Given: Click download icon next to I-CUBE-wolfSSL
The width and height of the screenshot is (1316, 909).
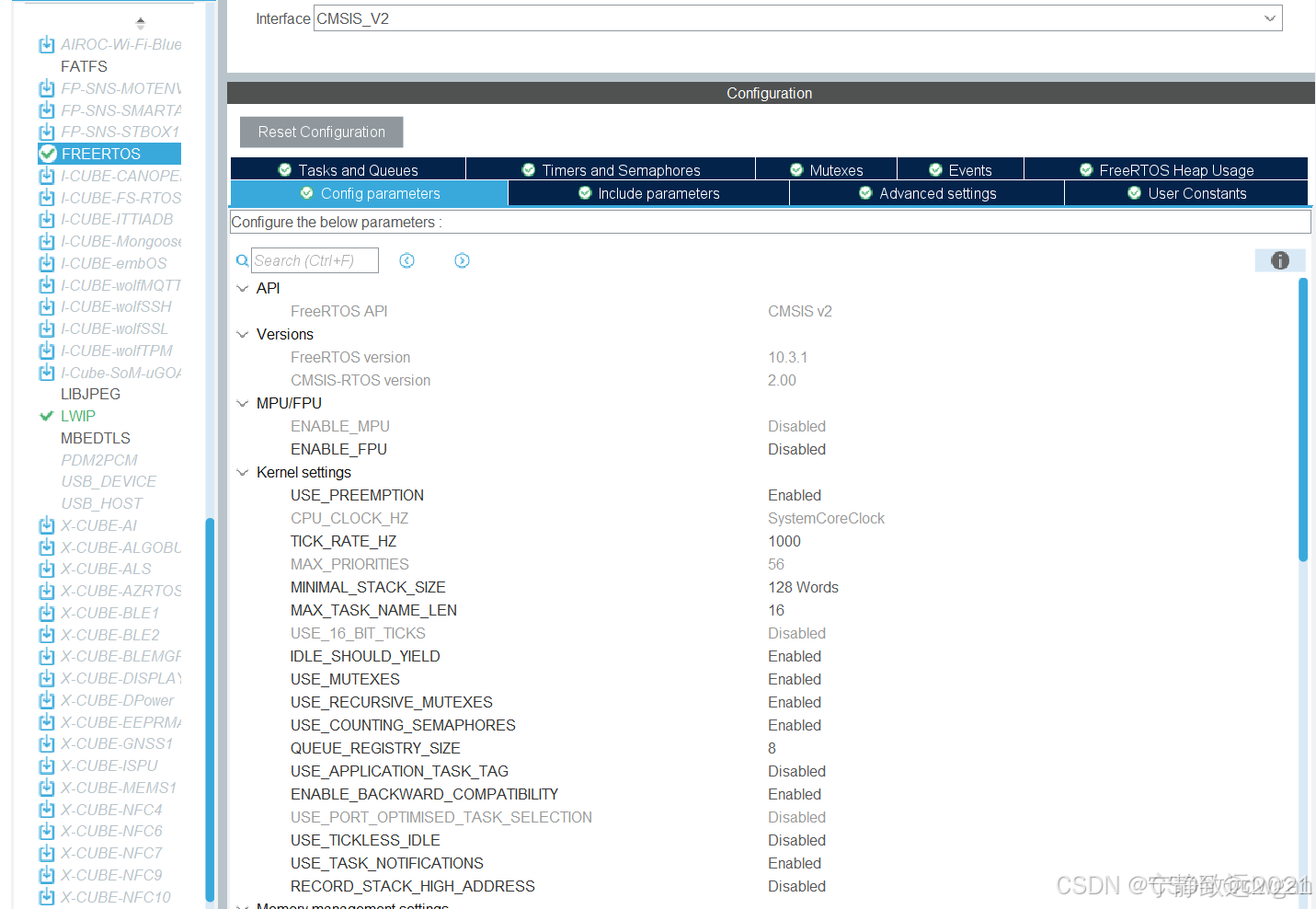Looking at the screenshot, I should (47, 328).
